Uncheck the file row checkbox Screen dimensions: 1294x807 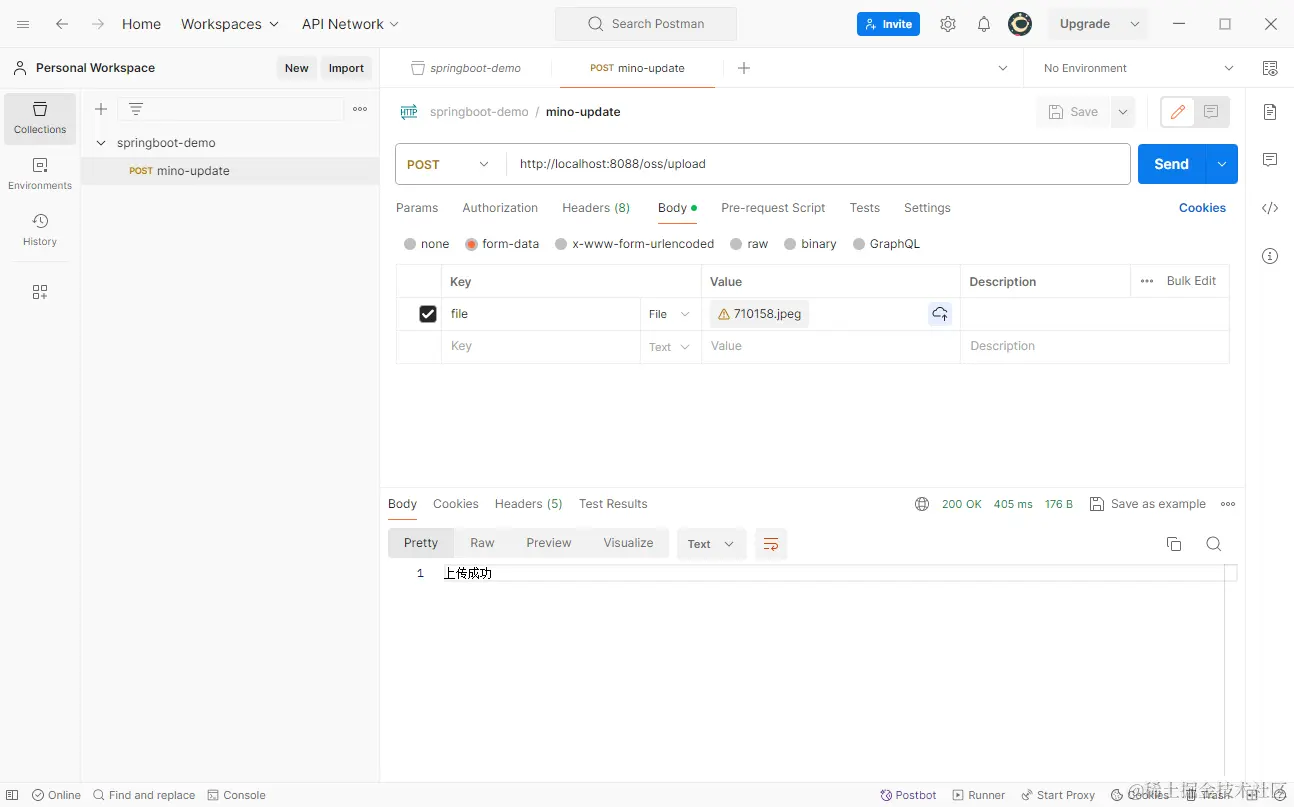pos(428,314)
